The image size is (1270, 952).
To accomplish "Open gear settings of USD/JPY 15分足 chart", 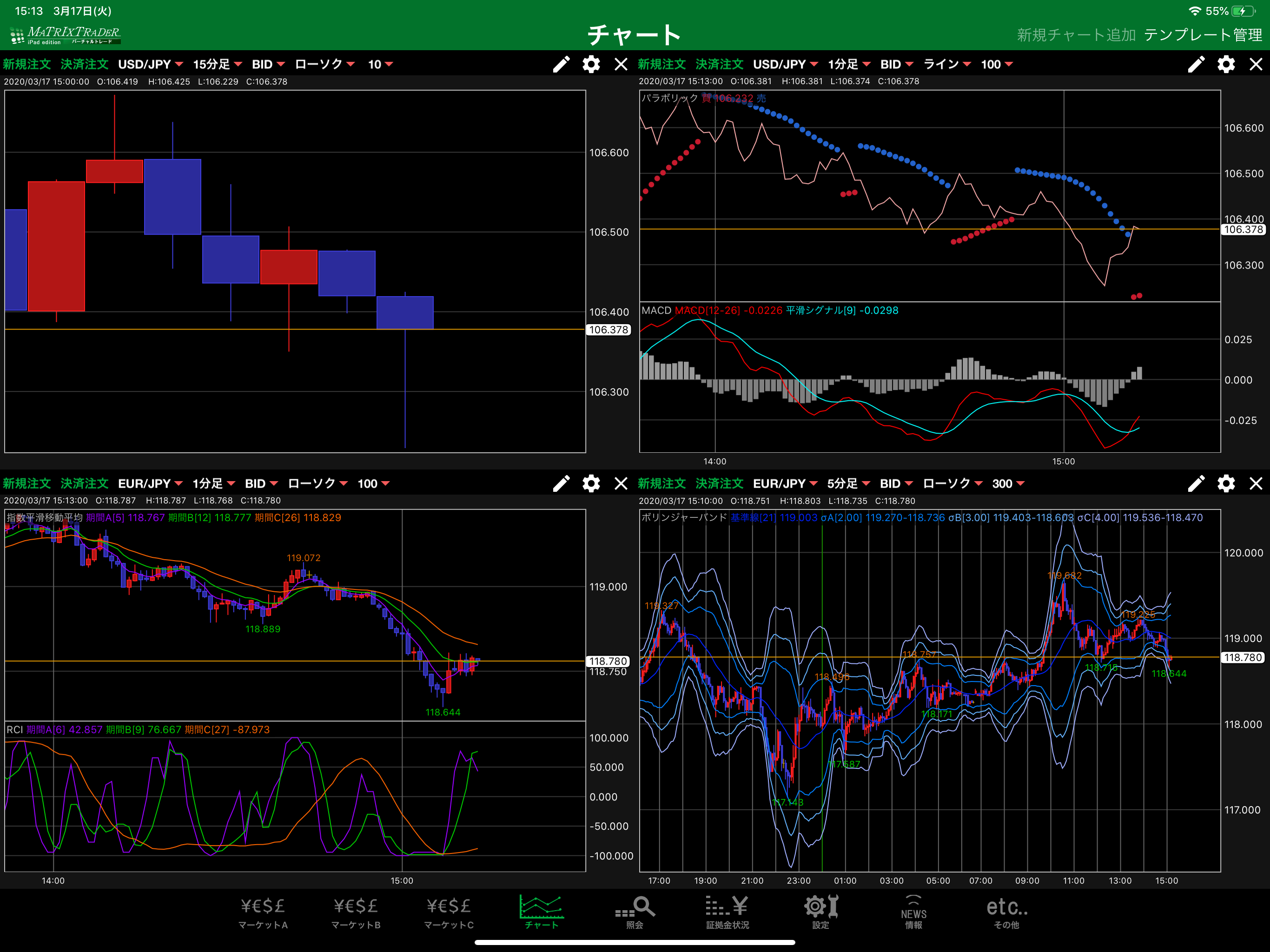I will click(591, 64).
